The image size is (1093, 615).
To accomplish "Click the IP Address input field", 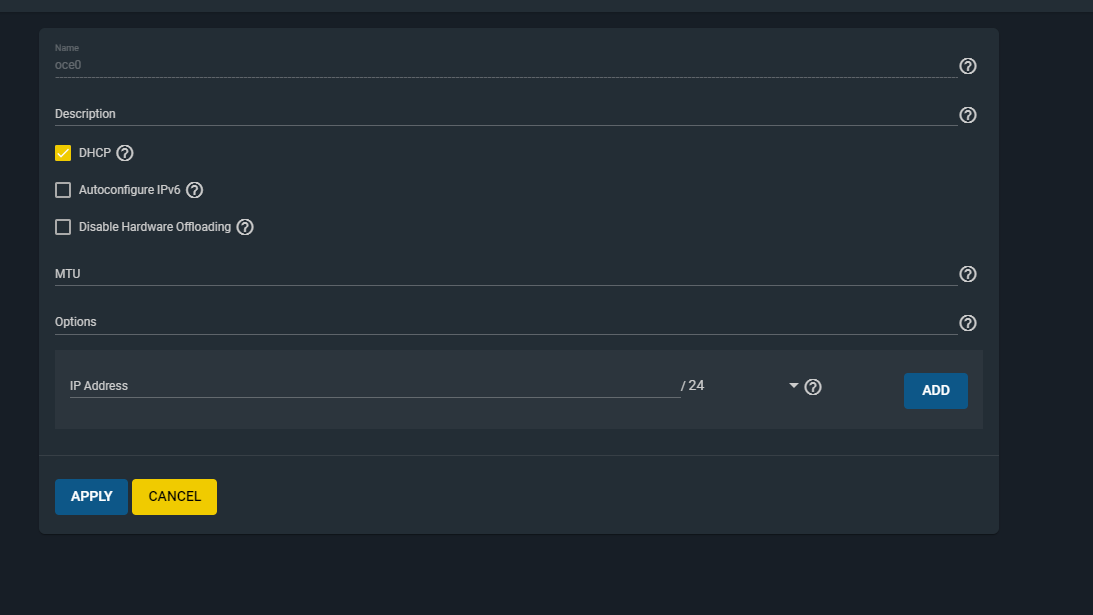I will [x=374, y=386].
